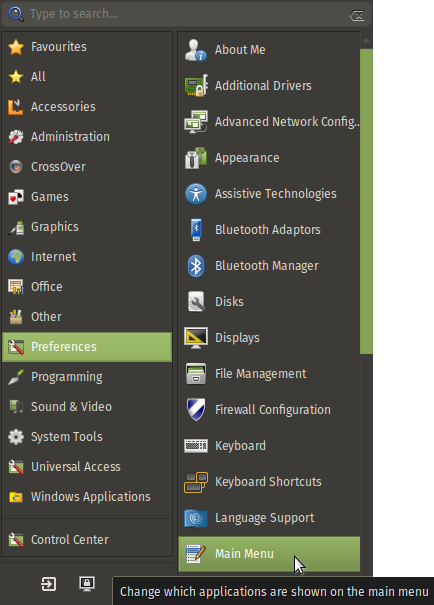Click the Language Support flag icon

pos(196,518)
